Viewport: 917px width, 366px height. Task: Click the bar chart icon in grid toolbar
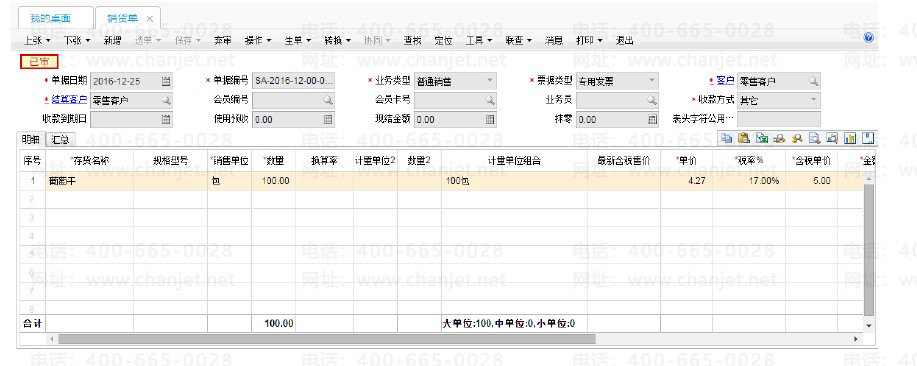point(850,139)
